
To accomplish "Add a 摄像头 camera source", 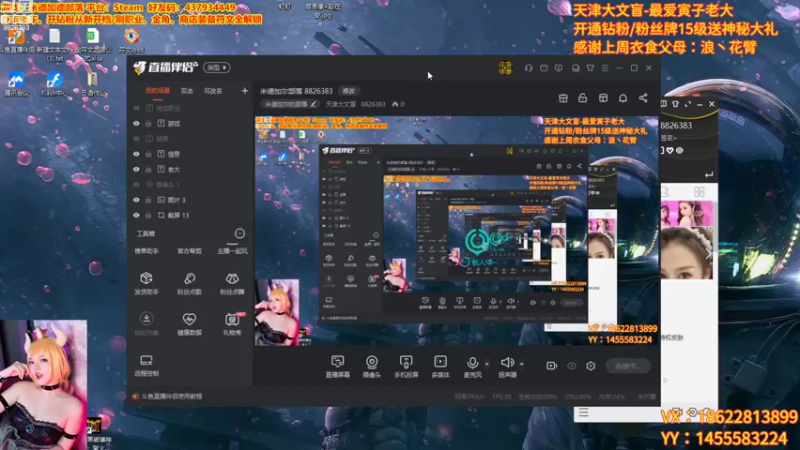I will coord(372,366).
